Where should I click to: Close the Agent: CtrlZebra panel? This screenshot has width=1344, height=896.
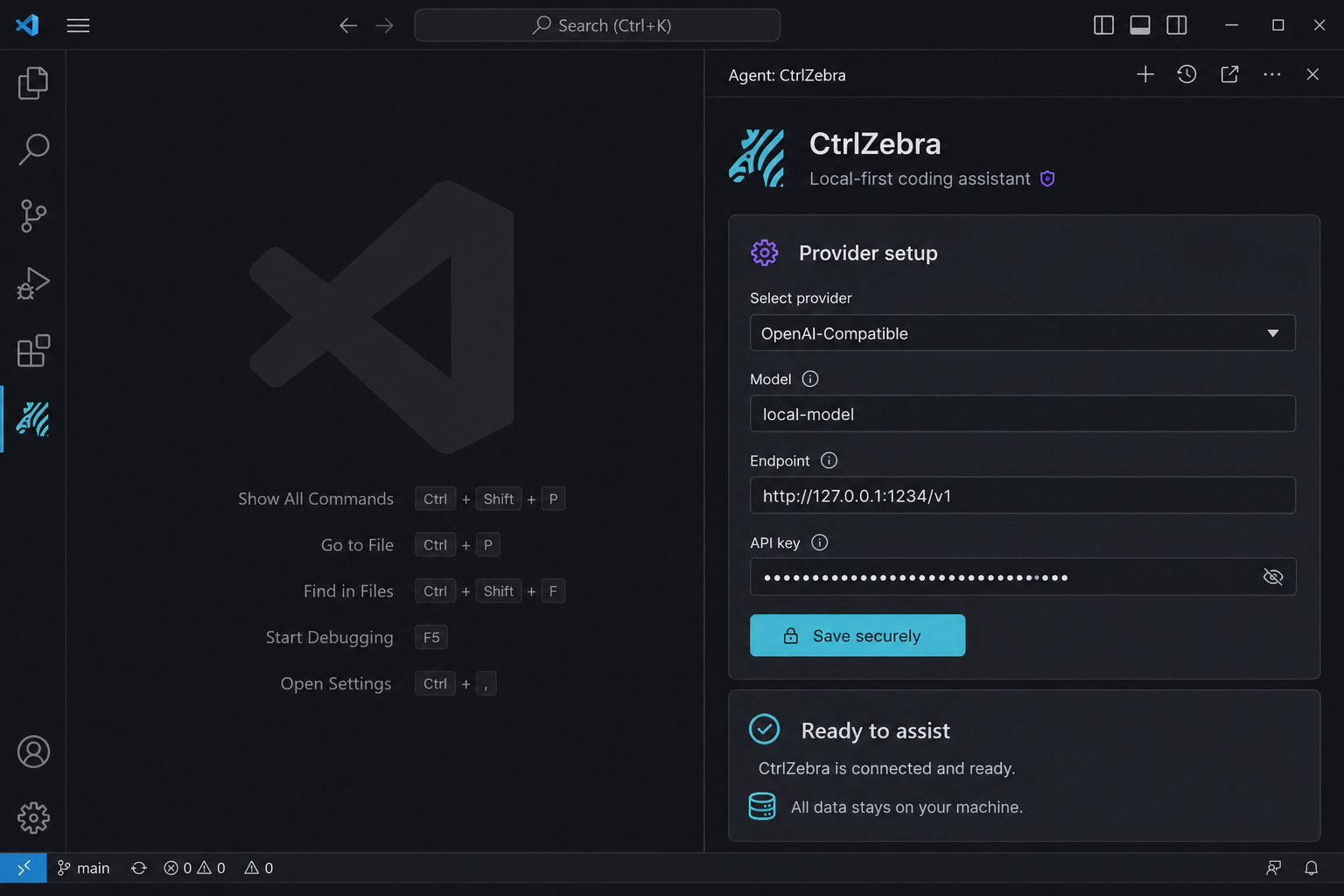click(x=1312, y=74)
